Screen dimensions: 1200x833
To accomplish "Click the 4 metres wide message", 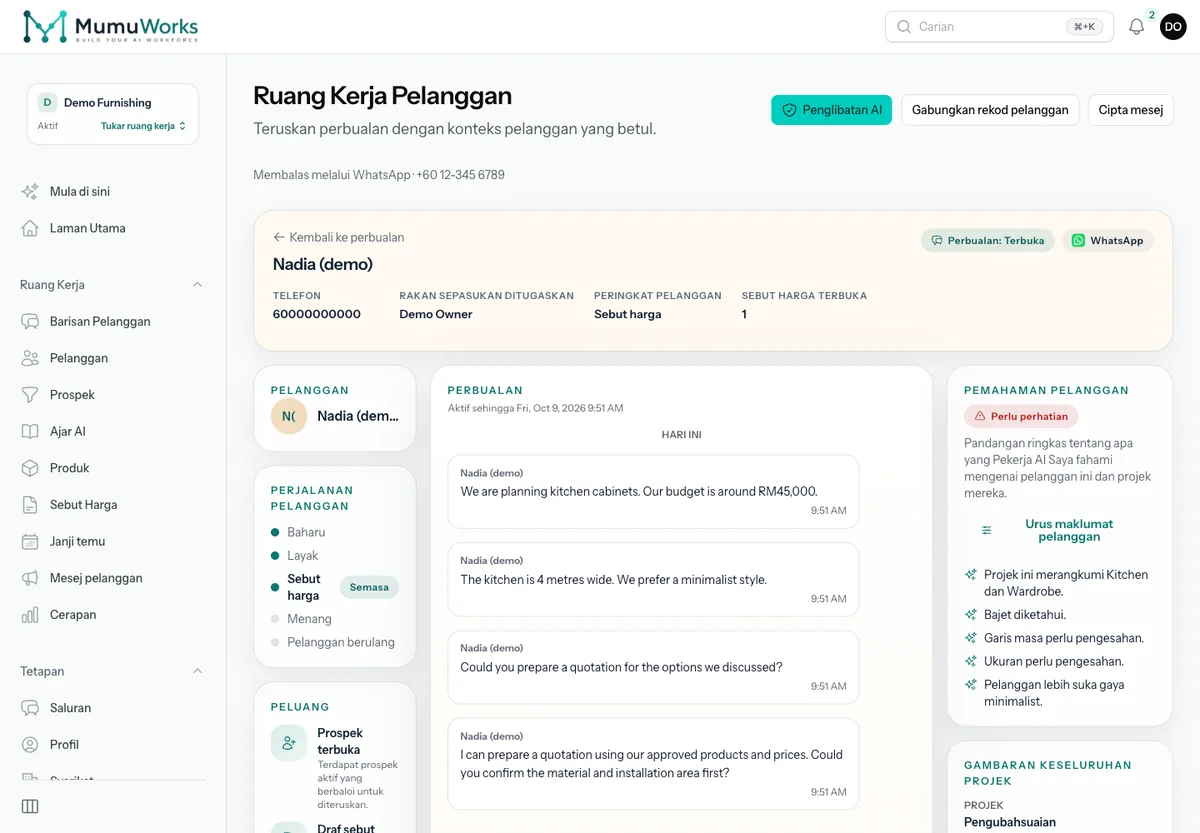I will [x=653, y=579].
